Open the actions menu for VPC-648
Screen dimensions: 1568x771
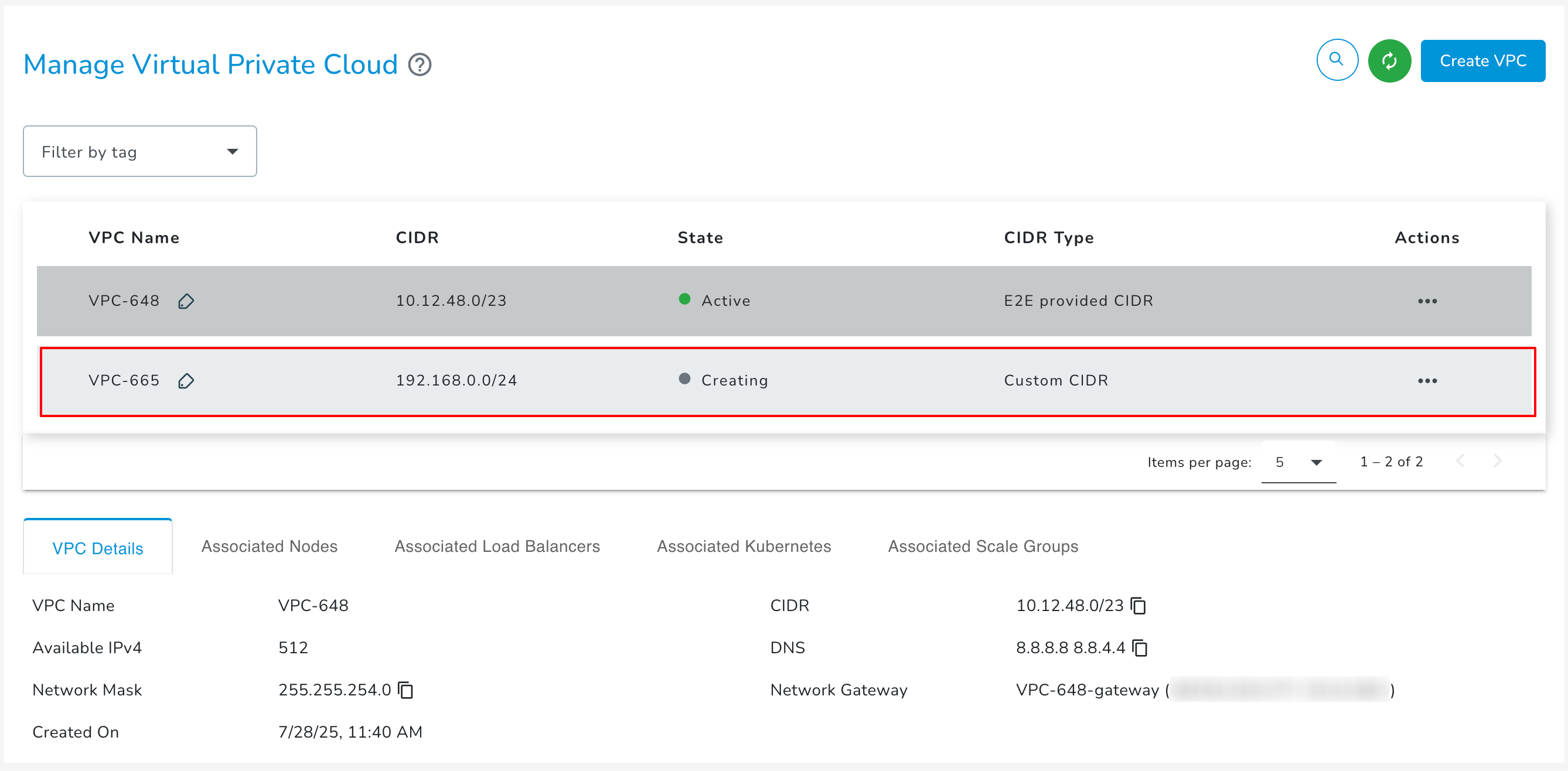pos(1427,301)
